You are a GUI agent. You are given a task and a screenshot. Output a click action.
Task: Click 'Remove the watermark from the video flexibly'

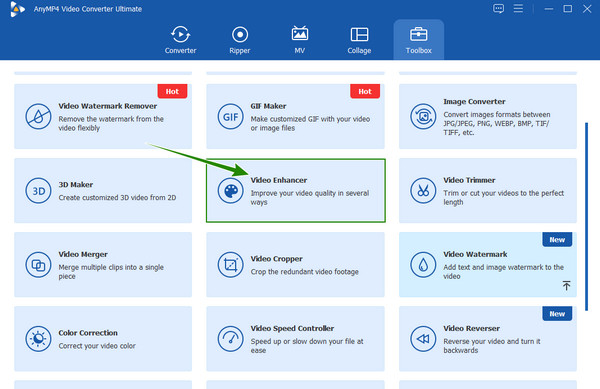(x=111, y=124)
